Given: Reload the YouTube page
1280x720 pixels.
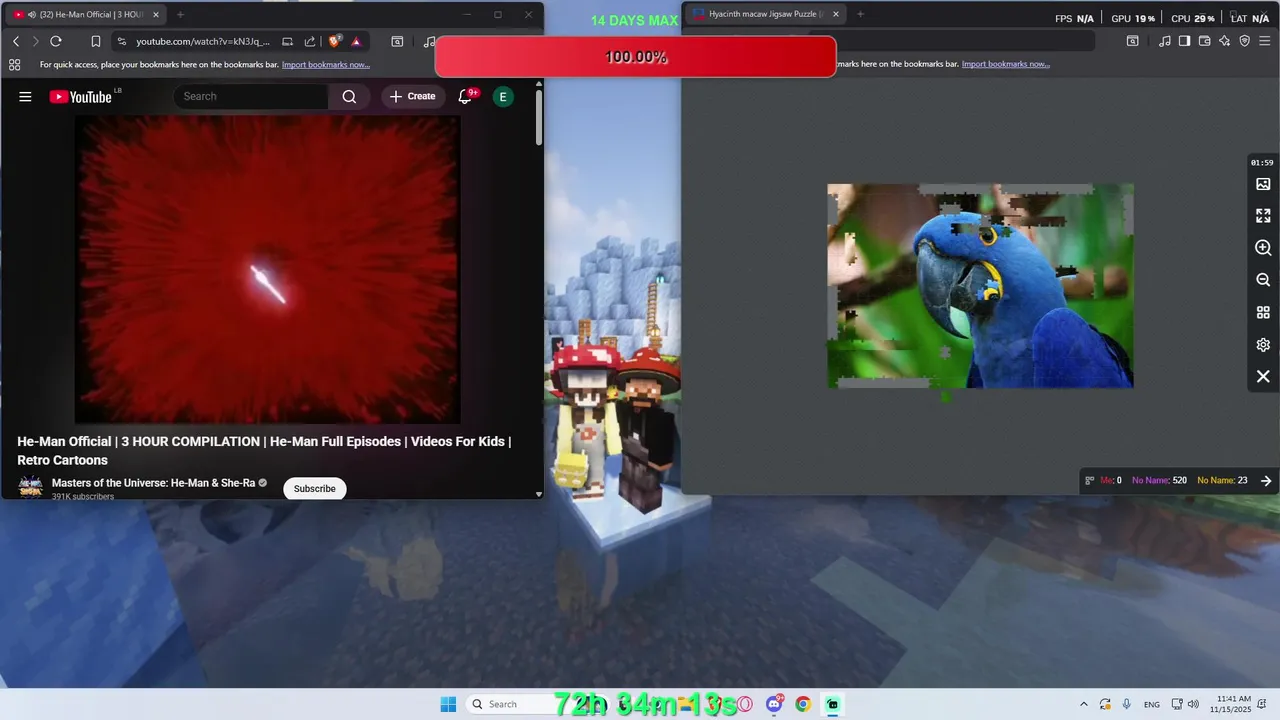Looking at the screenshot, I should [56, 41].
